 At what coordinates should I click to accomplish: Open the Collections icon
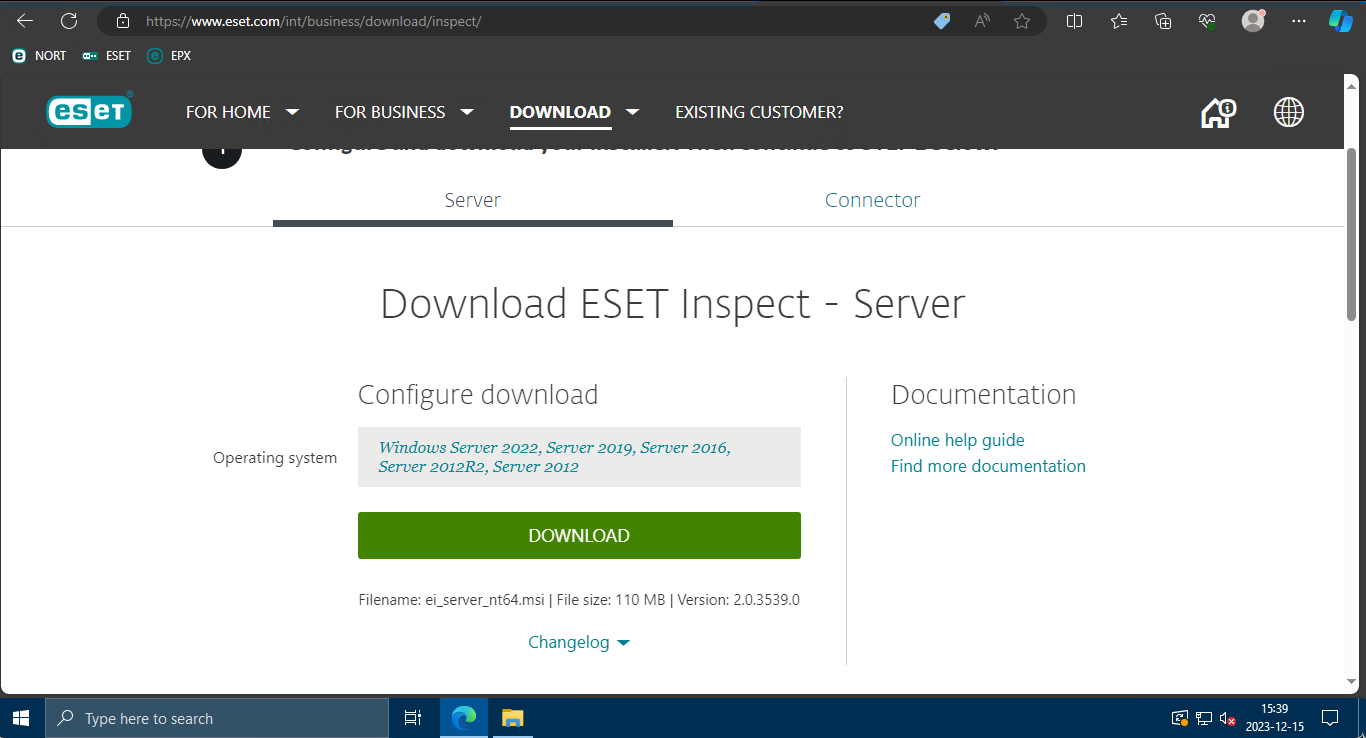1163,21
